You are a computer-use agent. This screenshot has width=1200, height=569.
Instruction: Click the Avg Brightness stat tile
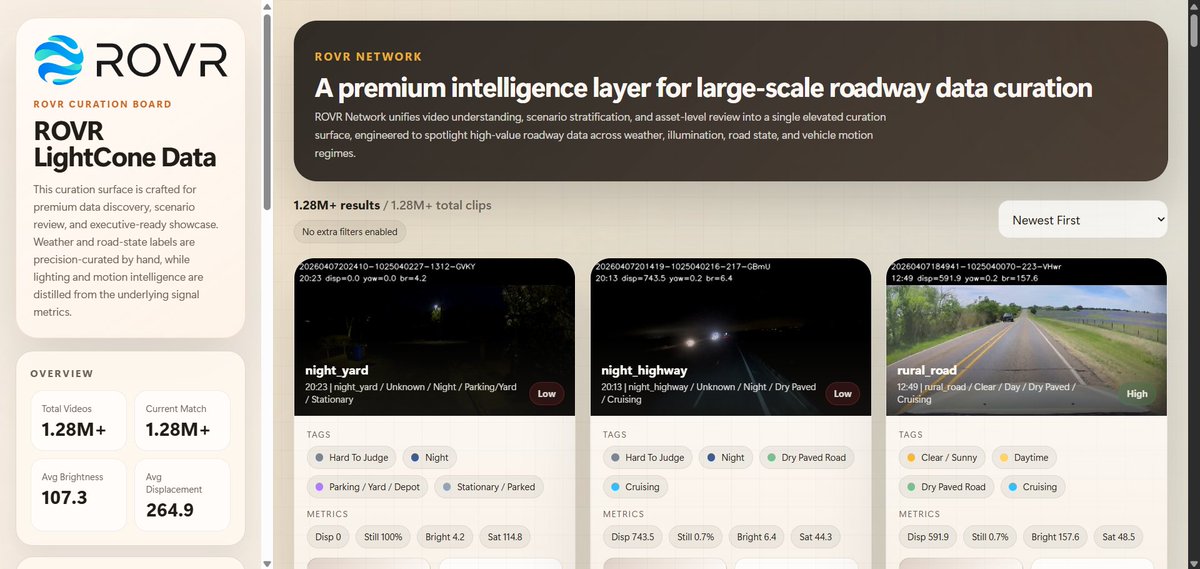tap(78, 493)
